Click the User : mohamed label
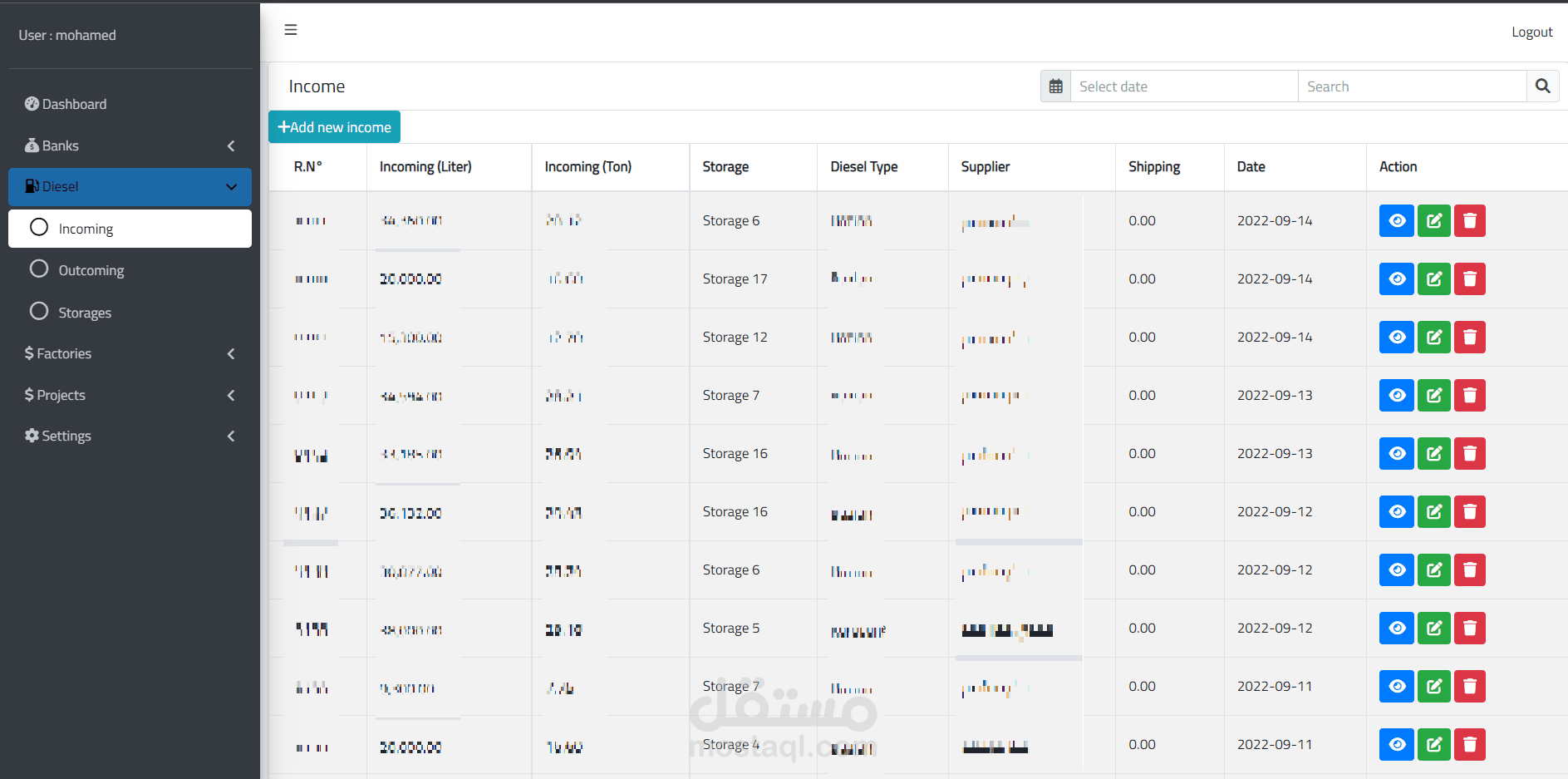 67,35
